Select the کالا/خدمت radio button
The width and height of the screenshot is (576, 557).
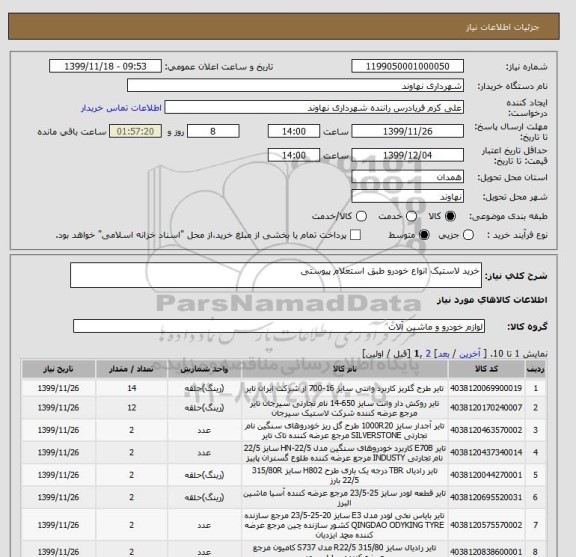pyautogui.click(x=361, y=216)
